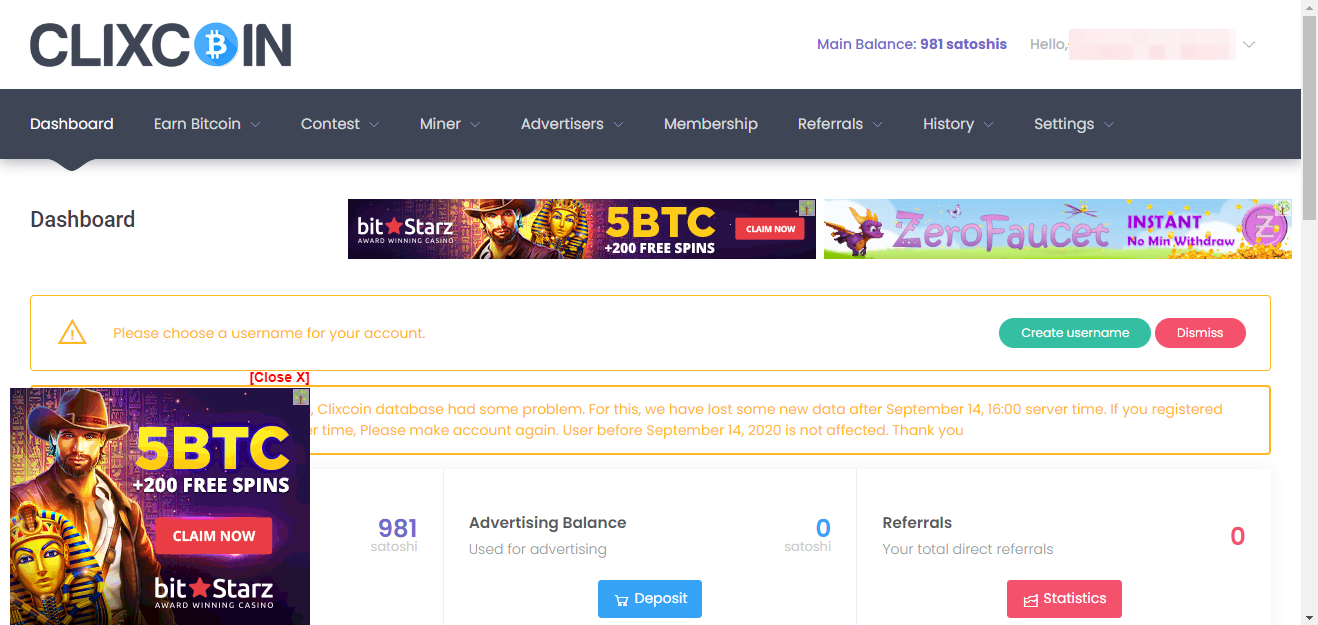Click the warning triangle icon in the username alert
The width and height of the screenshot is (1318, 625).
[x=72, y=333]
